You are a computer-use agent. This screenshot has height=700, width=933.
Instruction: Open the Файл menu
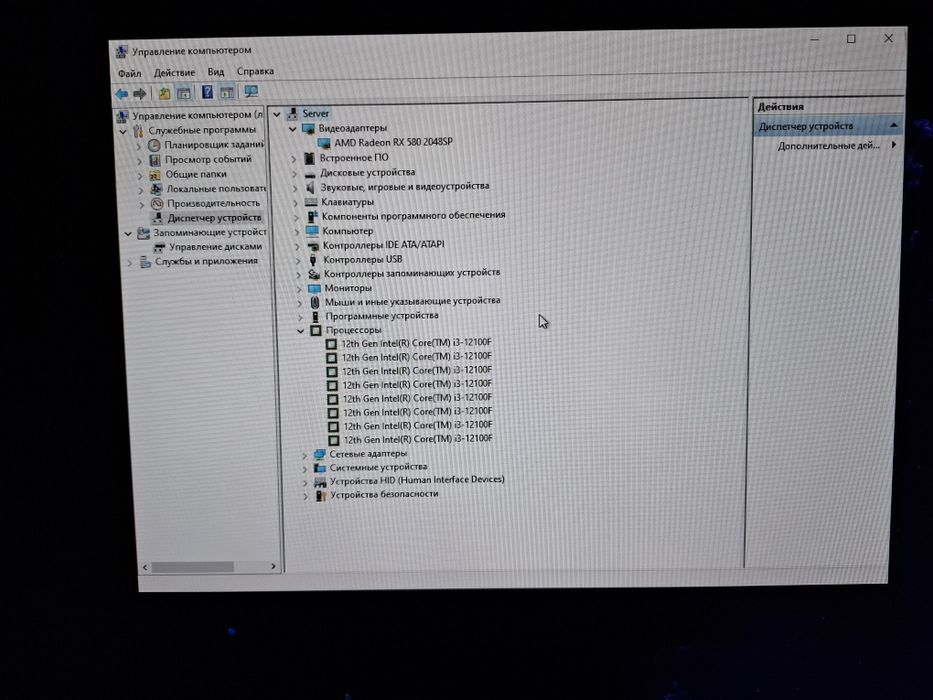130,74
